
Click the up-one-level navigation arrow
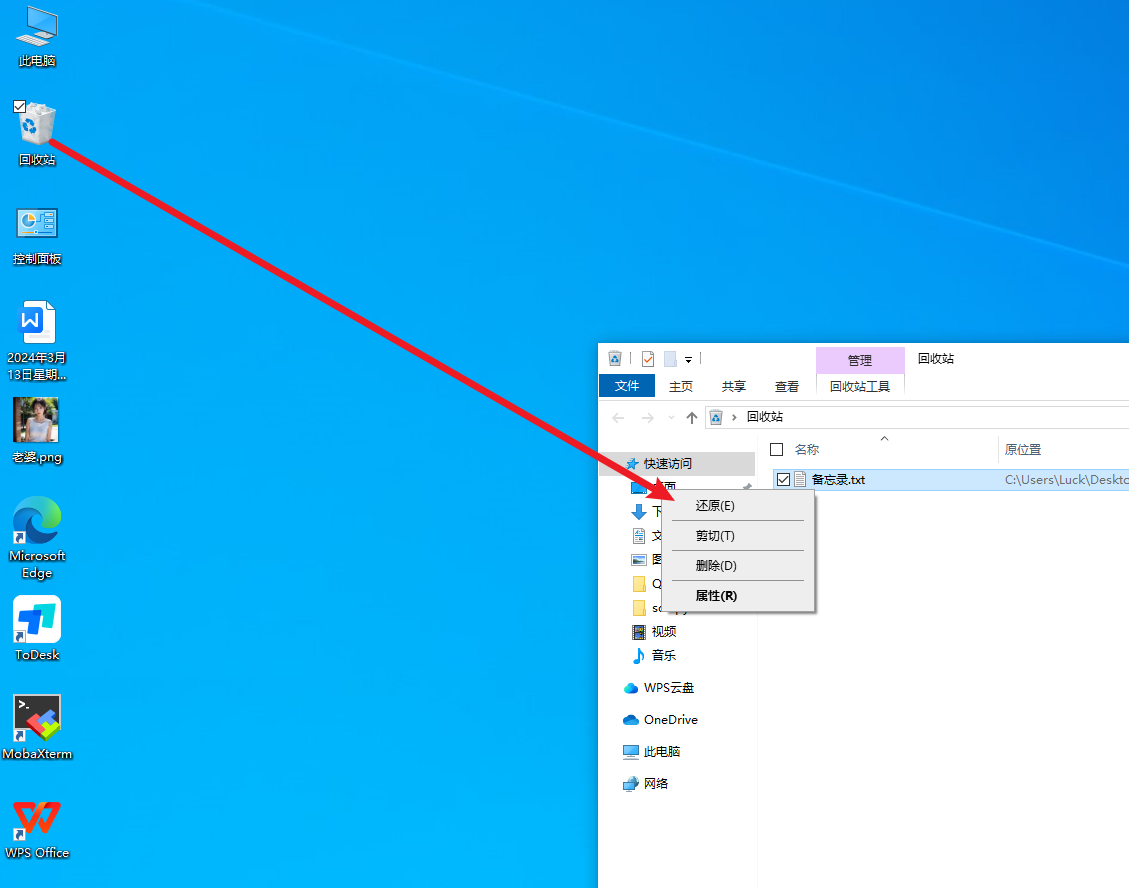pos(691,418)
